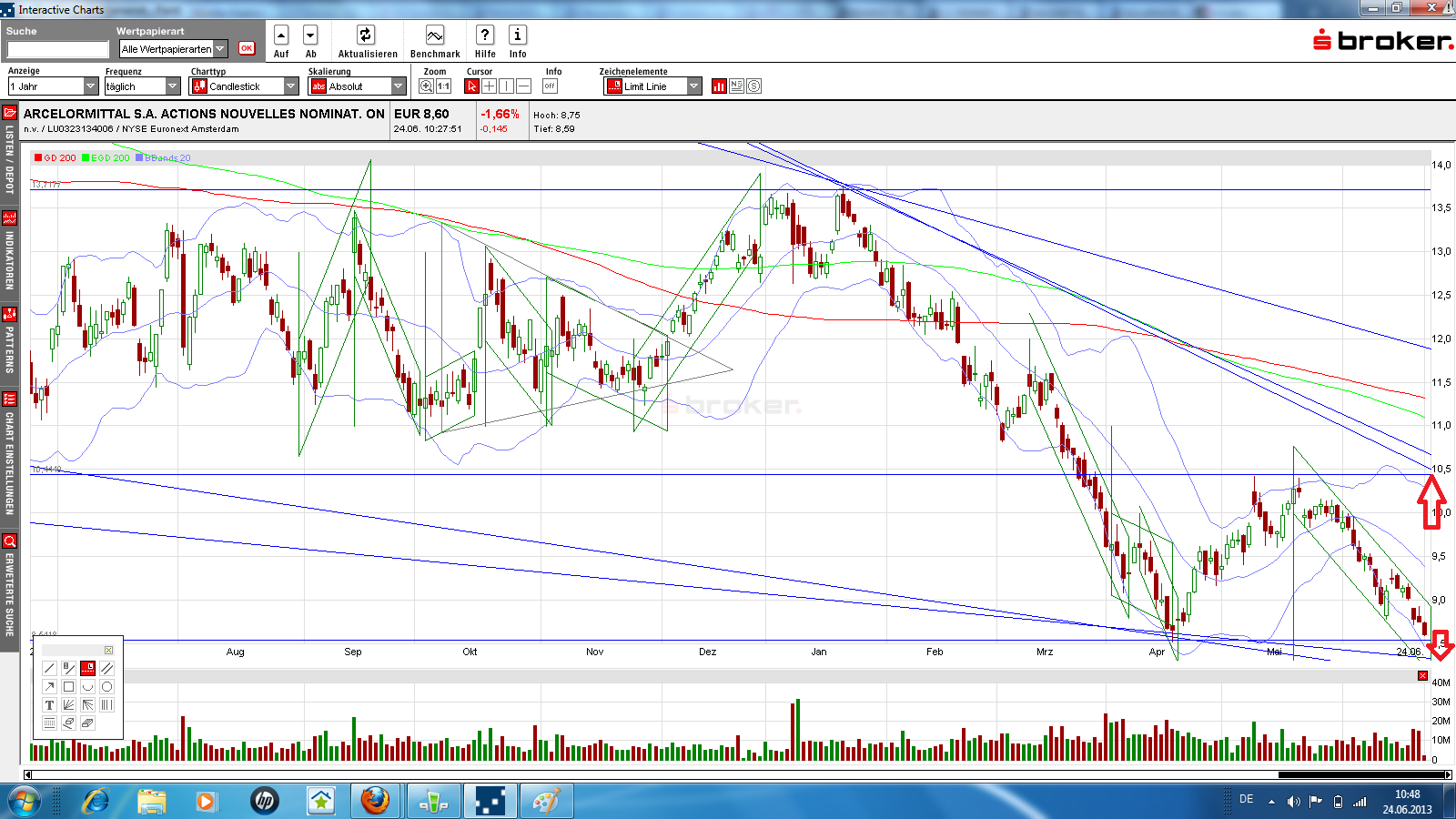Select the Text tool in the drawing palette
This screenshot has height=819, width=1456.
(x=48, y=705)
